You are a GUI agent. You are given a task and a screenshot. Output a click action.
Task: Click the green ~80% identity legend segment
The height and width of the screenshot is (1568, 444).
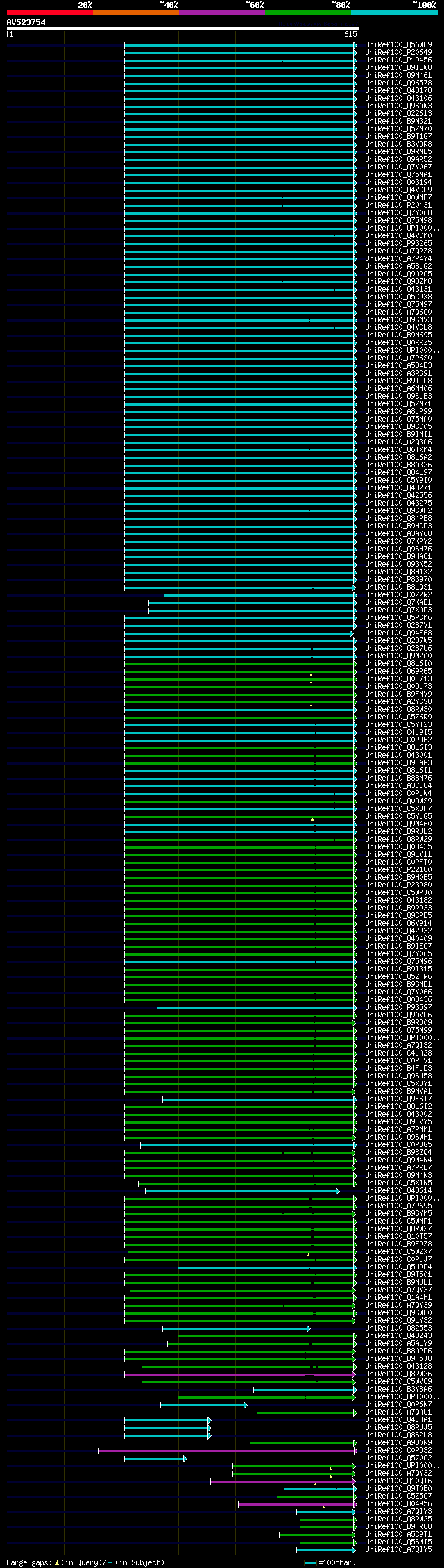click(307, 12)
